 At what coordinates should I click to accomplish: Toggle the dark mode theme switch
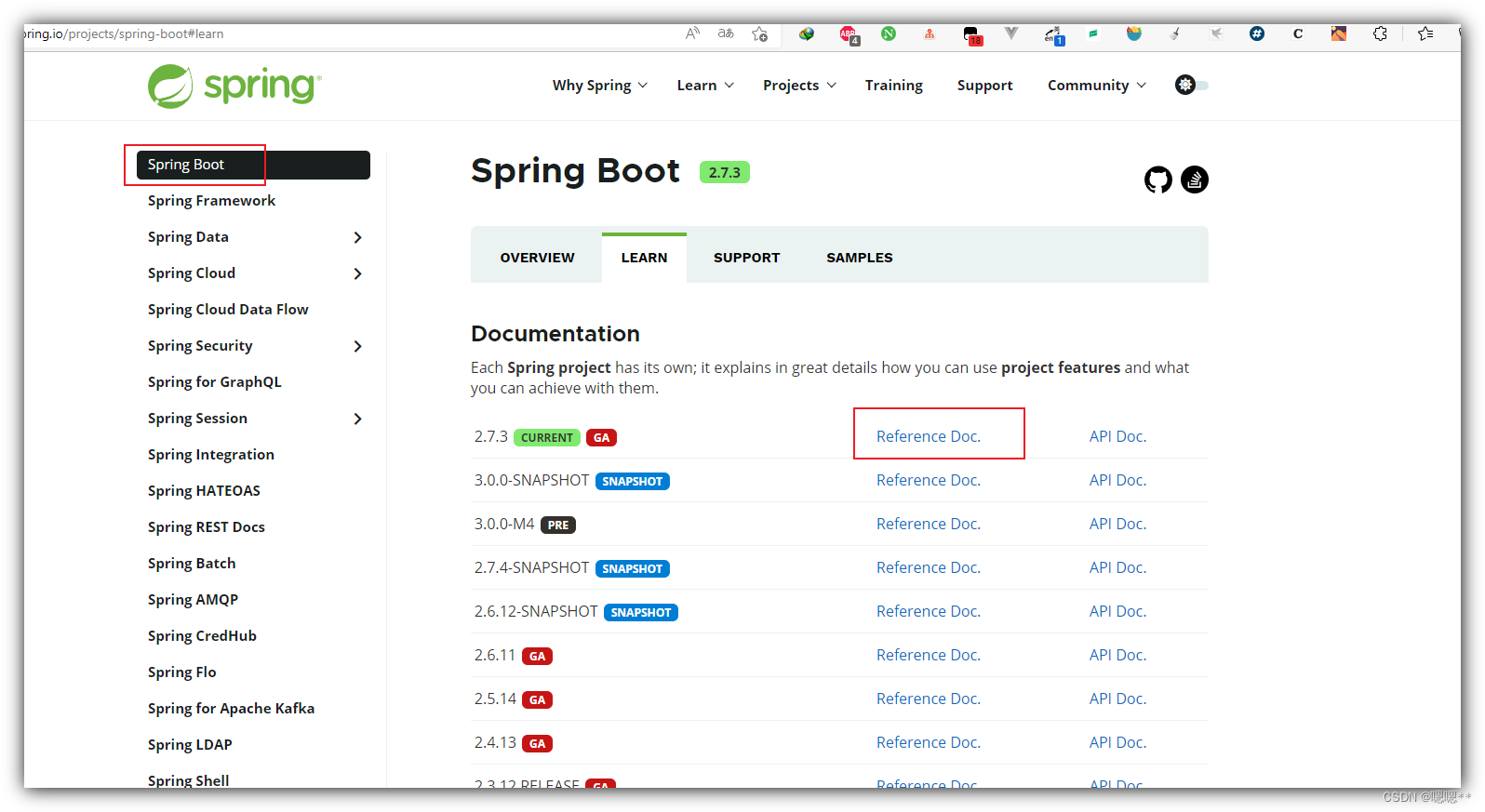point(1191,85)
